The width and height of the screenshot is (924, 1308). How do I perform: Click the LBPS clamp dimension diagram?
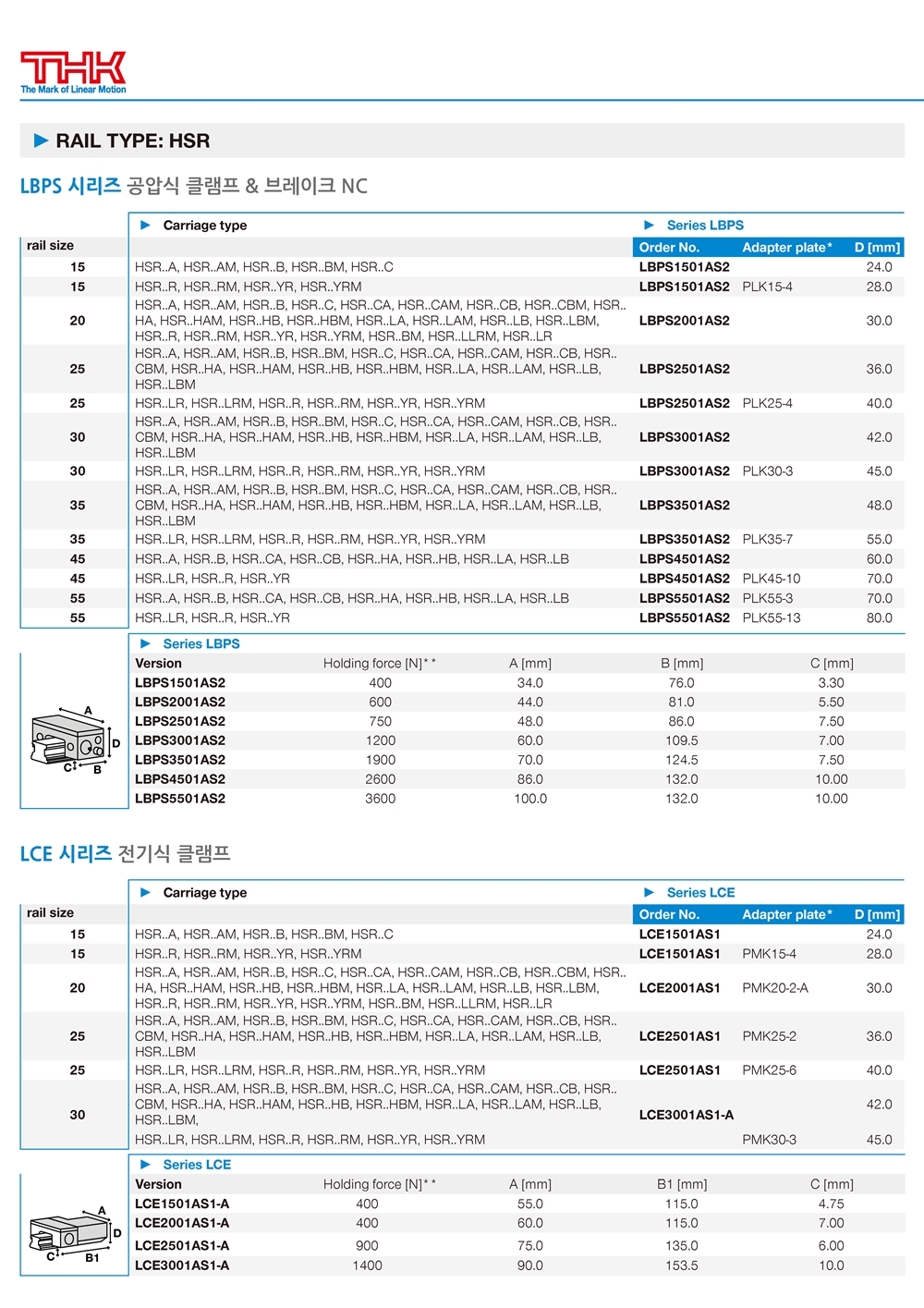(x=75, y=740)
